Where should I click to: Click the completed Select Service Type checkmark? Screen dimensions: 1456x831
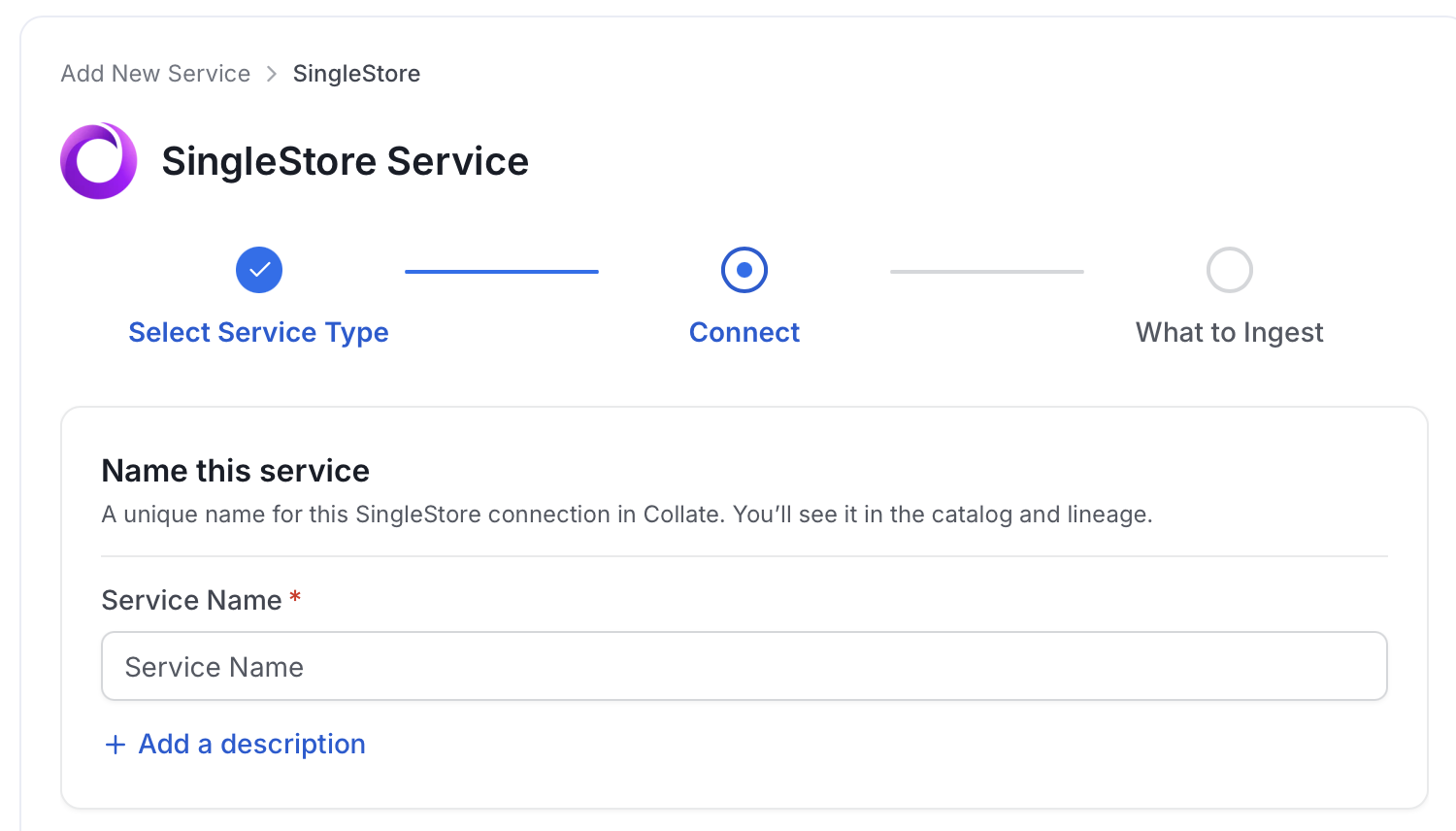[x=259, y=270]
